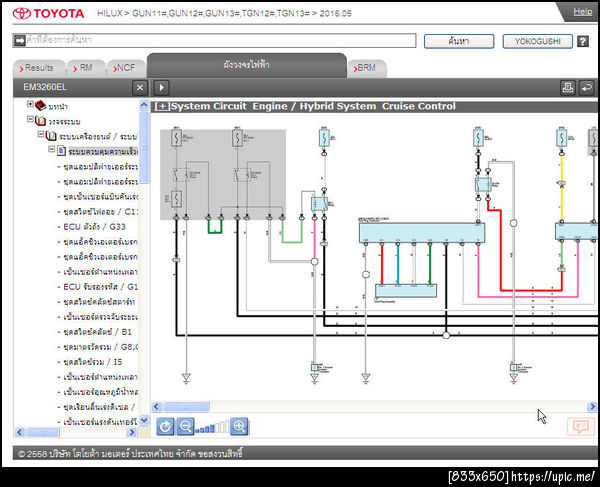Select tree item ending with / C1

coord(100,212)
